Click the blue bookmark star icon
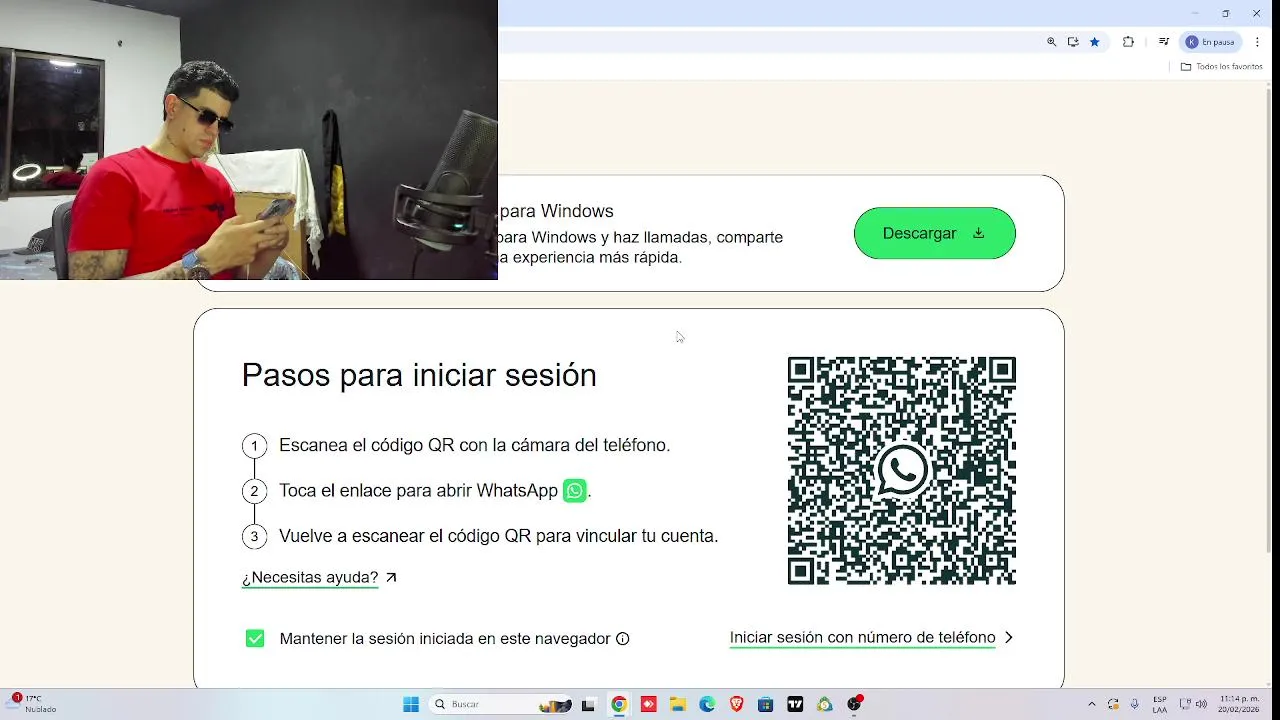The image size is (1280, 720). pyautogui.click(x=1095, y=42)
